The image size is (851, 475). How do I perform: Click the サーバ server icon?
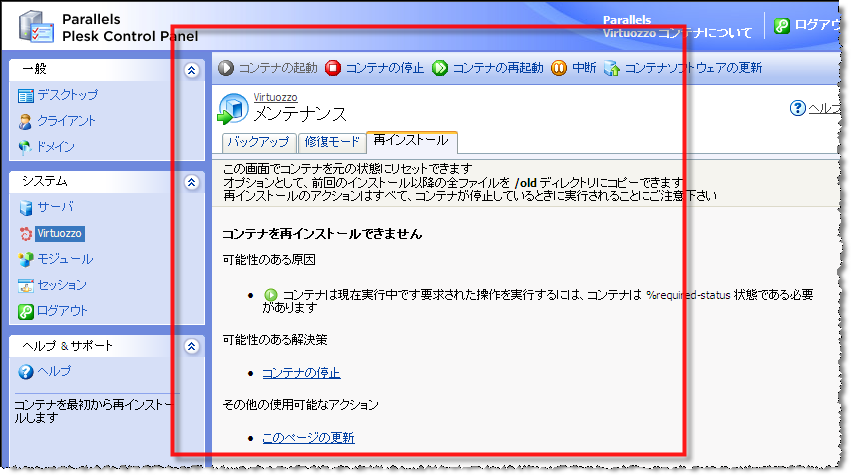[26, 207]
